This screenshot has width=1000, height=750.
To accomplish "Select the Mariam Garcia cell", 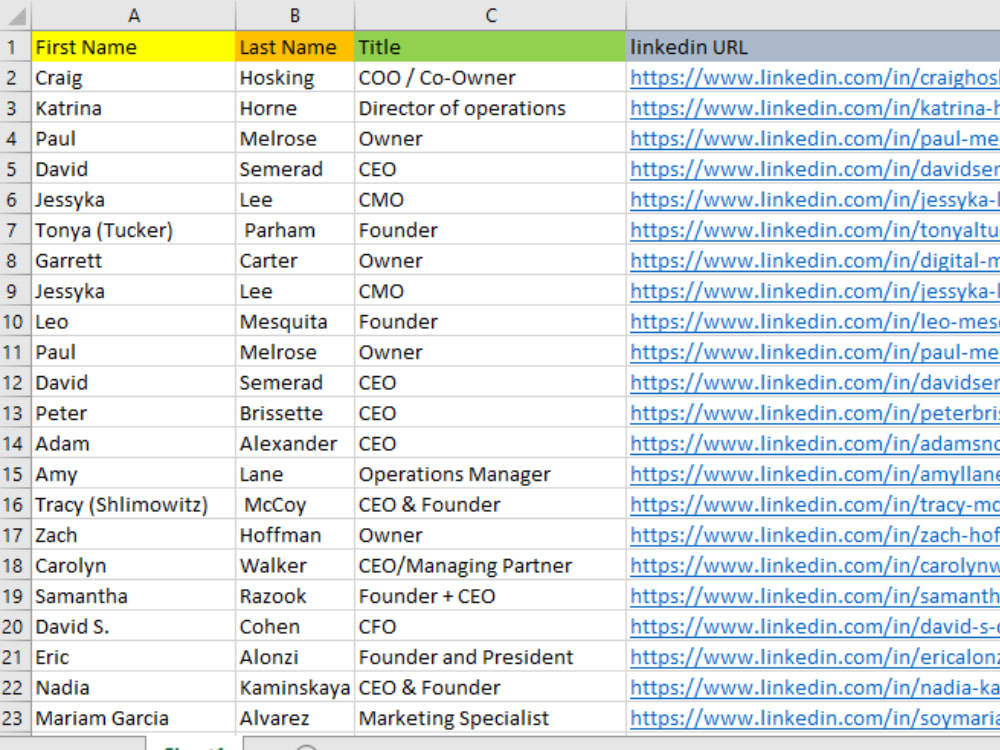I will [x=134, y=718].
